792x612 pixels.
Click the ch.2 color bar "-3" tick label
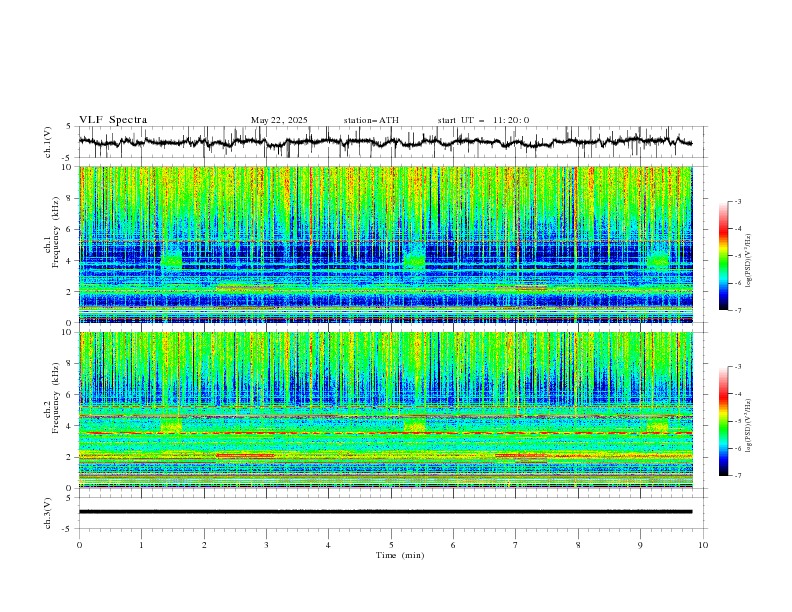(x=738, y=367)
